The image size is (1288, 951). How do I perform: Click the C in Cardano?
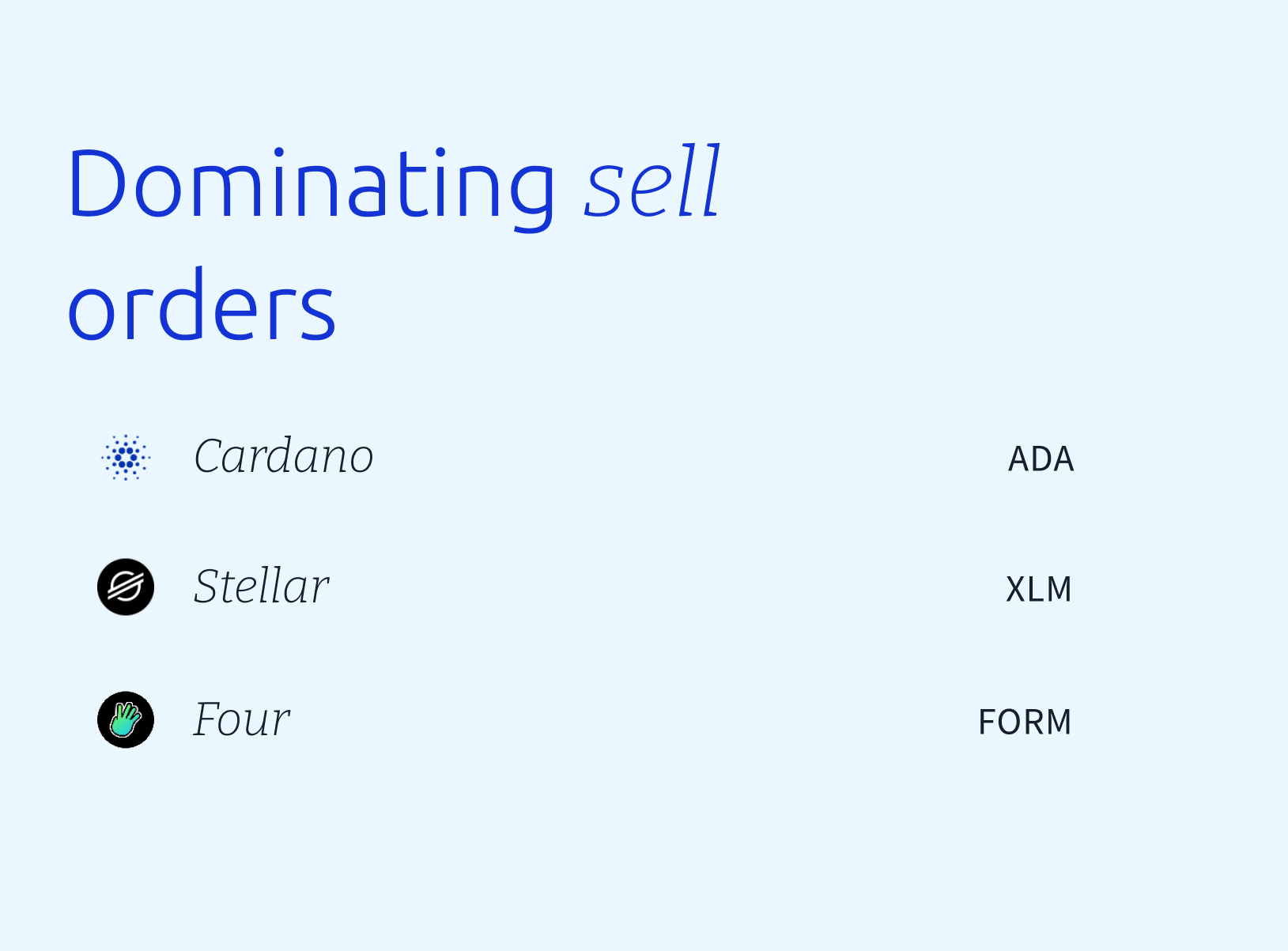tap(210, 457)
